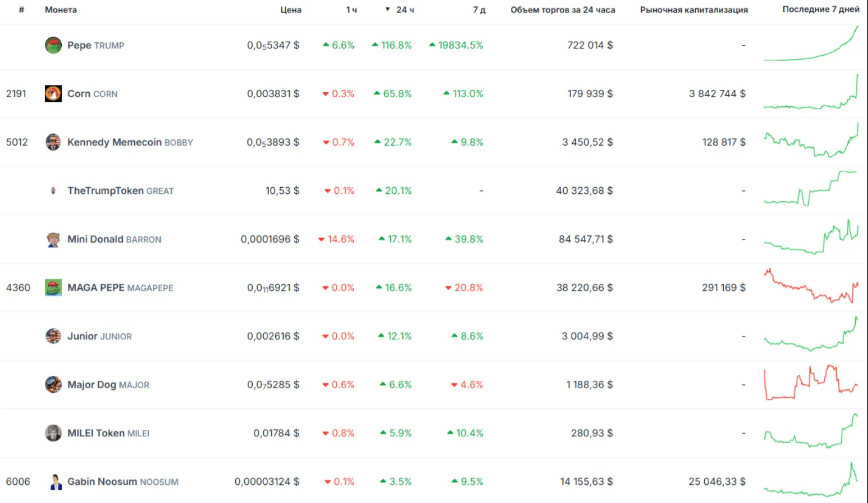
Task: Click rank number 2191
Action: coord(16,94)
